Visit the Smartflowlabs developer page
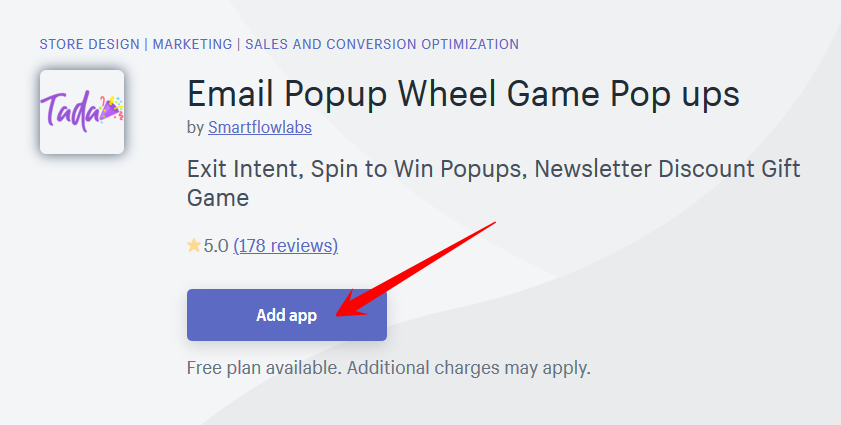Viewport: 841px width, 425px height. click(260, 127)
